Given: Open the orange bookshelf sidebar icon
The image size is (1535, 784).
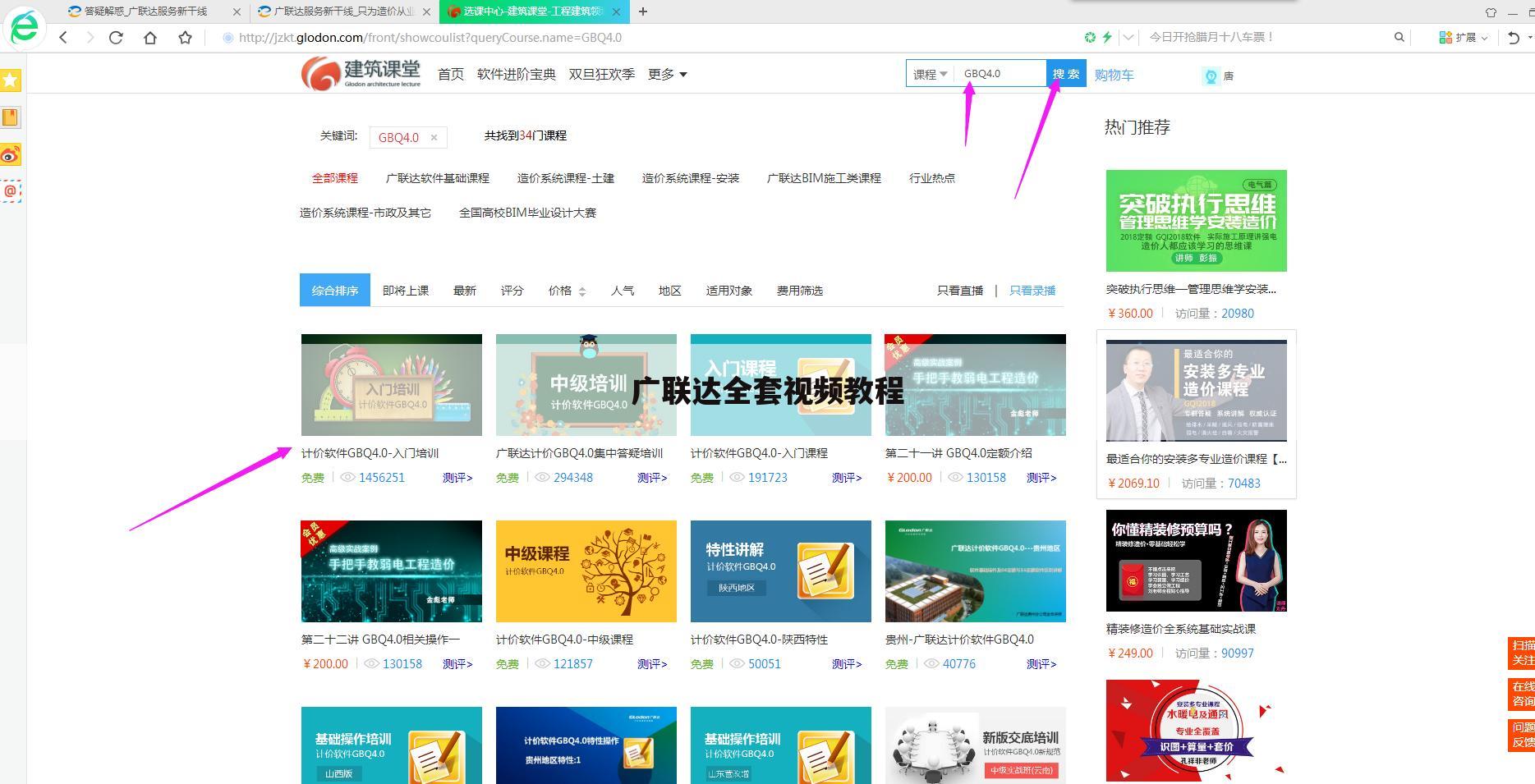Looking at the screenshot, I should point(11,117).
